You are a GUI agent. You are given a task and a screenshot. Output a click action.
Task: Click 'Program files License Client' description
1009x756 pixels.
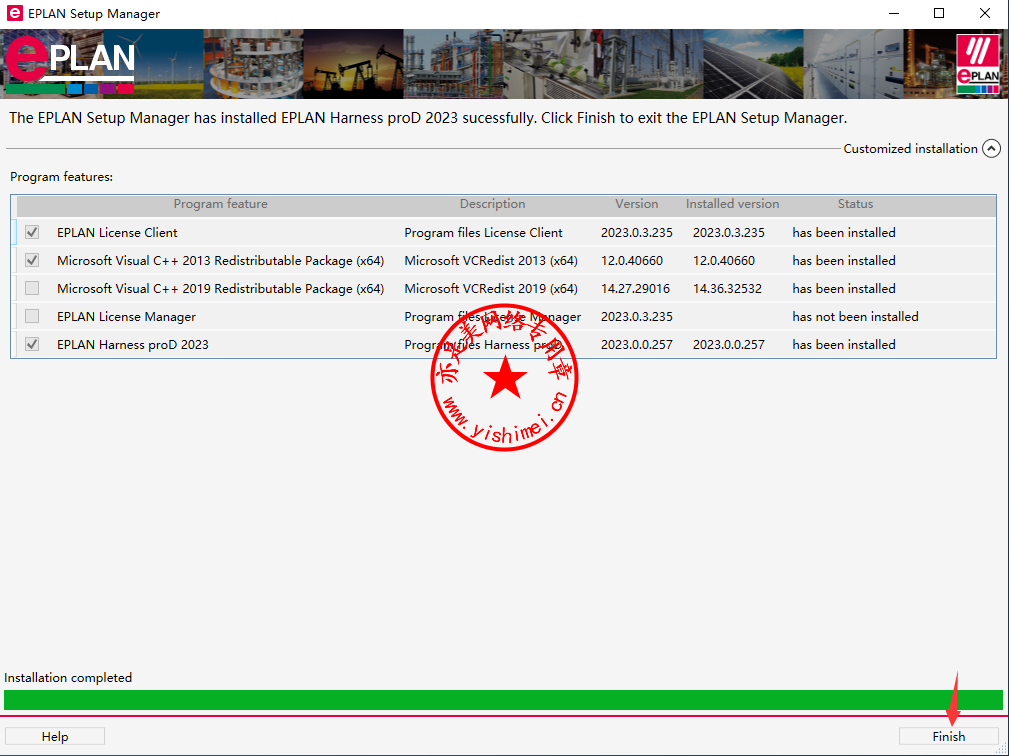(483, 232)
